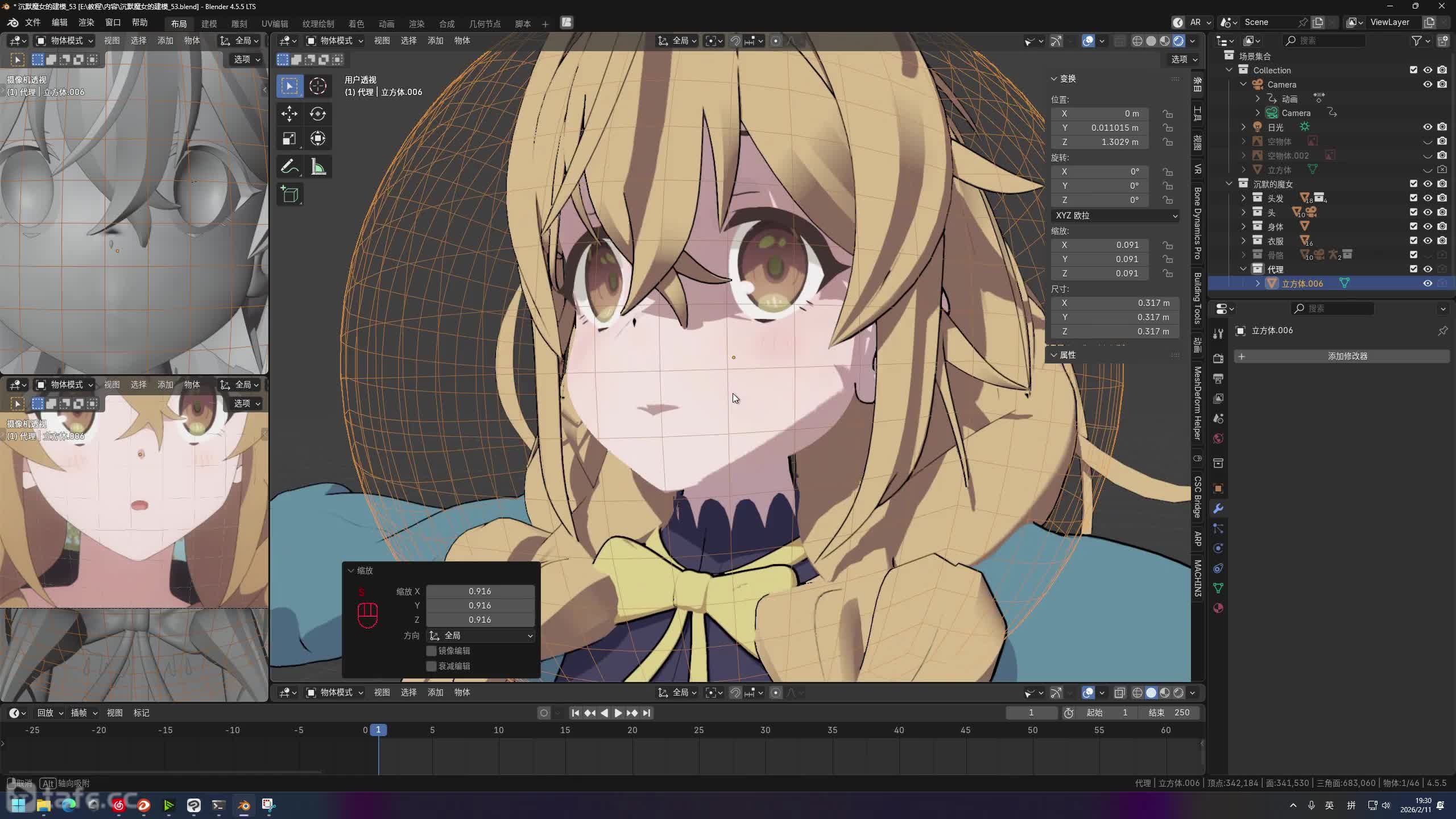Select the Rotate tool icon

click(317, 114)
